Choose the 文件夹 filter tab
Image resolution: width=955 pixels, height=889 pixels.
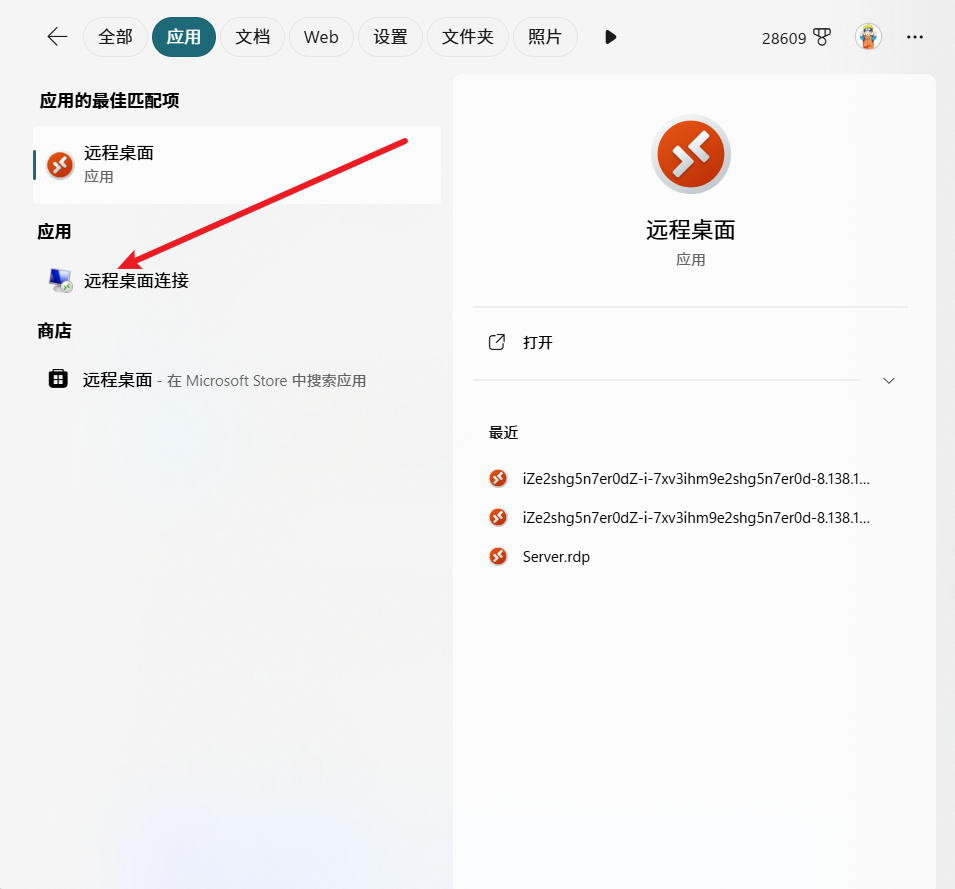click(467, 37)
